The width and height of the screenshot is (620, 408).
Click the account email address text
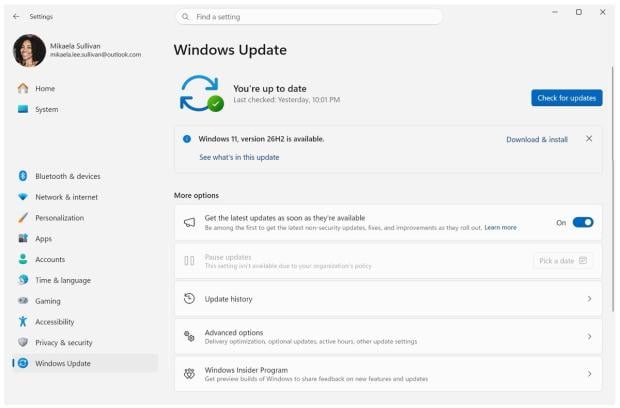pos(95,55)
